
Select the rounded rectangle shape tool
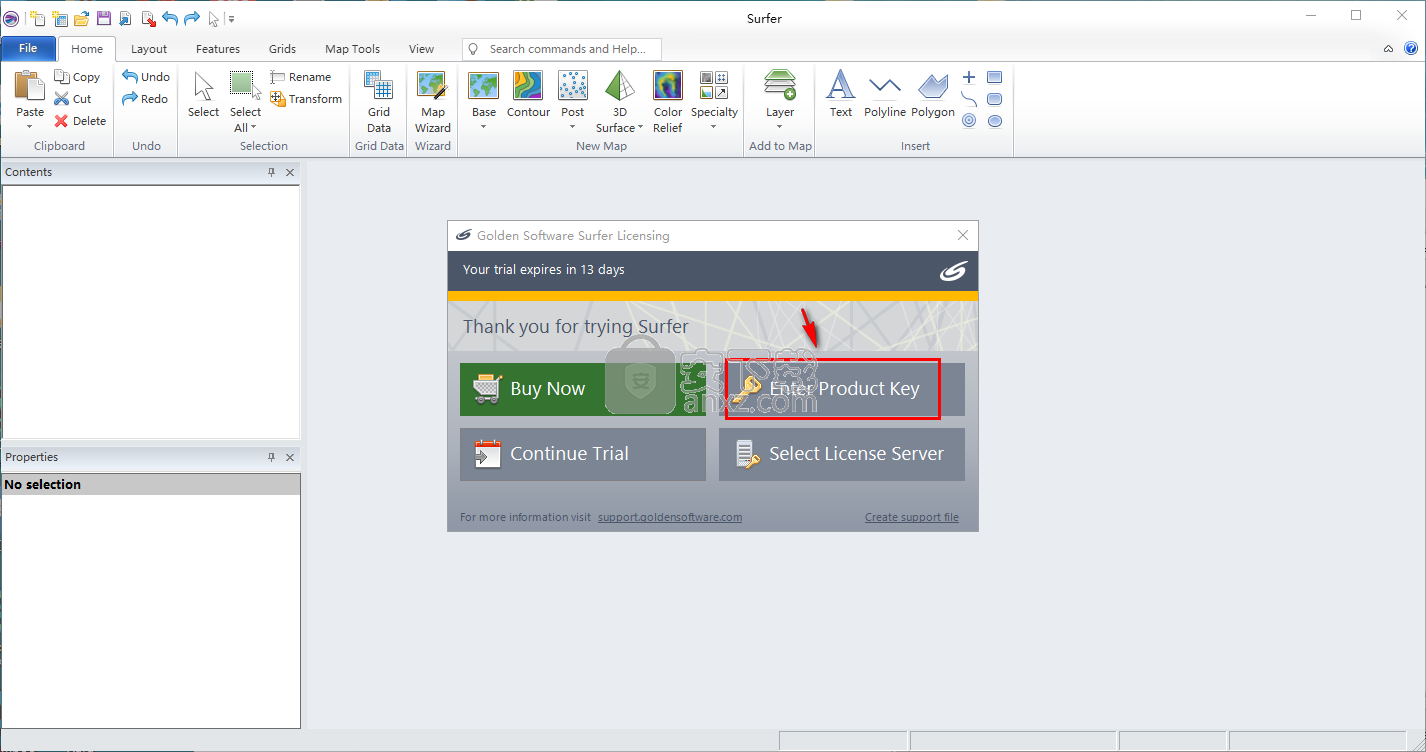(x=995, y=99)
